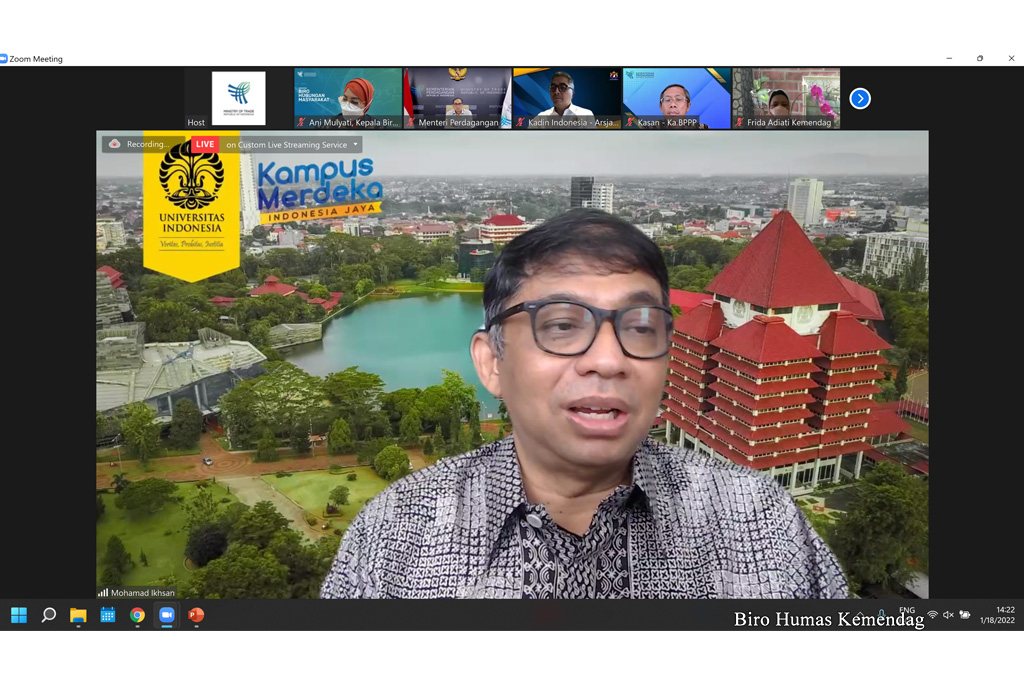This screenshot has width=1024, height=682.
Task: Select the Kadin Indonesia video thumbnail
Action: (567, 98)
